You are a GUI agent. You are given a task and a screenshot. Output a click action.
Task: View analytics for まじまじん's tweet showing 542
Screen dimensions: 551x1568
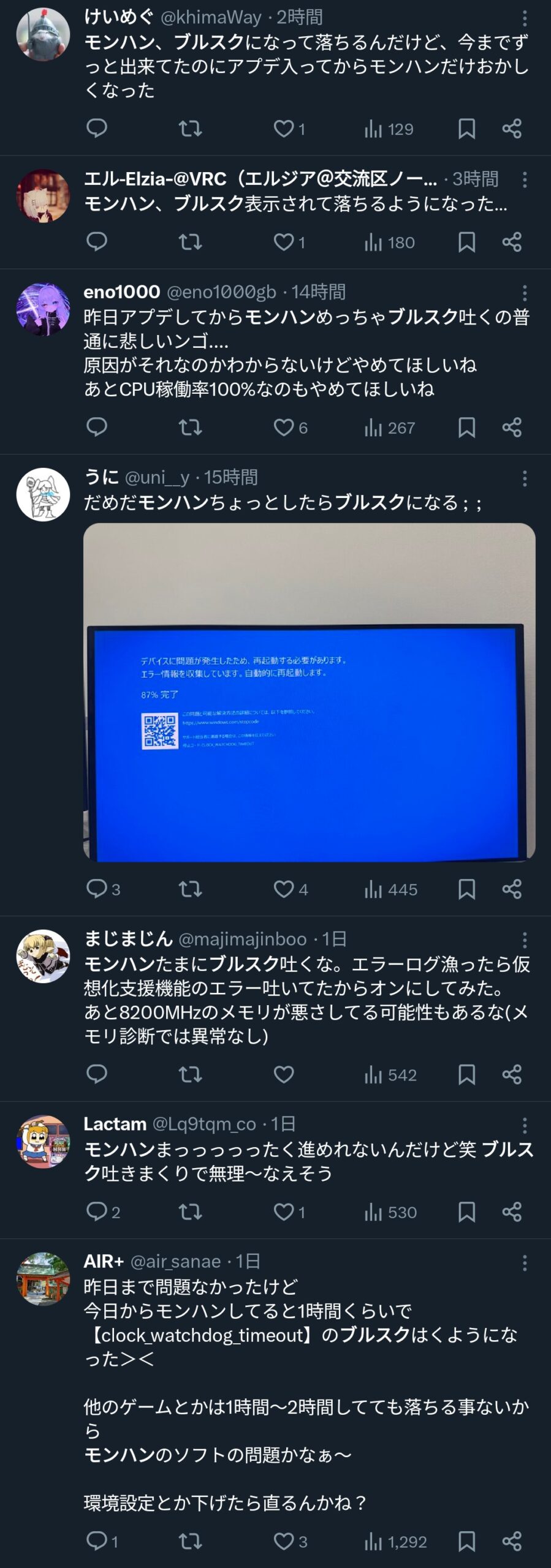[x=390, y=1074]
